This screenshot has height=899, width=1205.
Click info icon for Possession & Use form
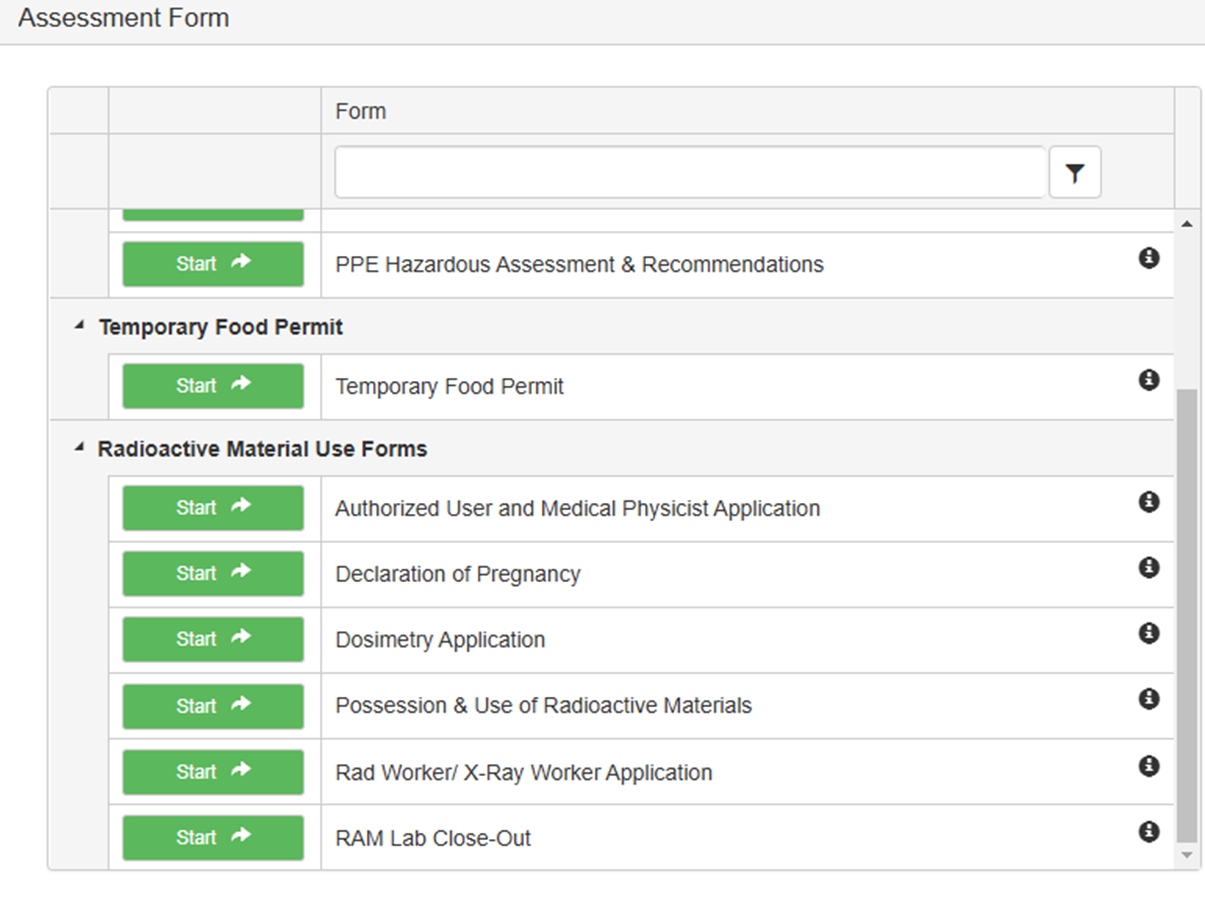click(x=1149, y=699)
